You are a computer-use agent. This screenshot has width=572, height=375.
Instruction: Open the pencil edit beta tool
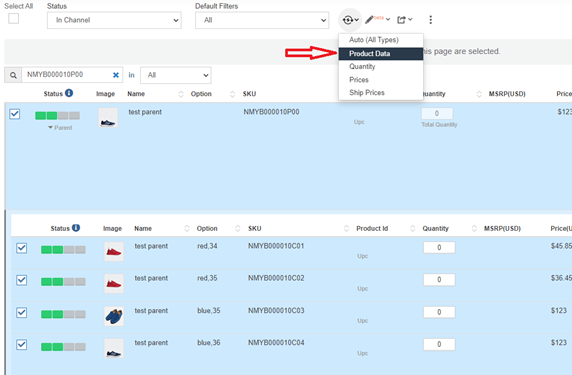pyautogui.click(x=378, y=20)
